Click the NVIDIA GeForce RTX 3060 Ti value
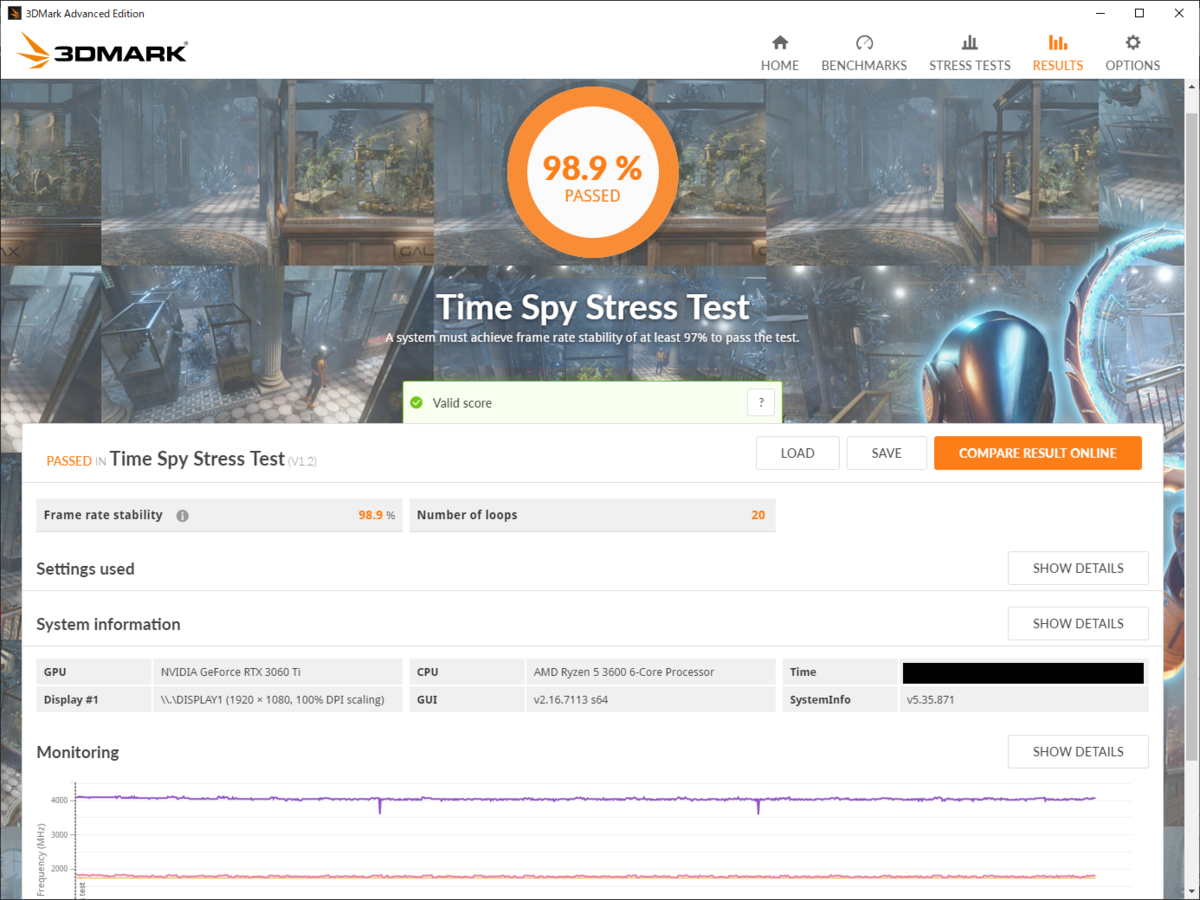Screen dimensions: 1200x900 click(x=231, y=672)
